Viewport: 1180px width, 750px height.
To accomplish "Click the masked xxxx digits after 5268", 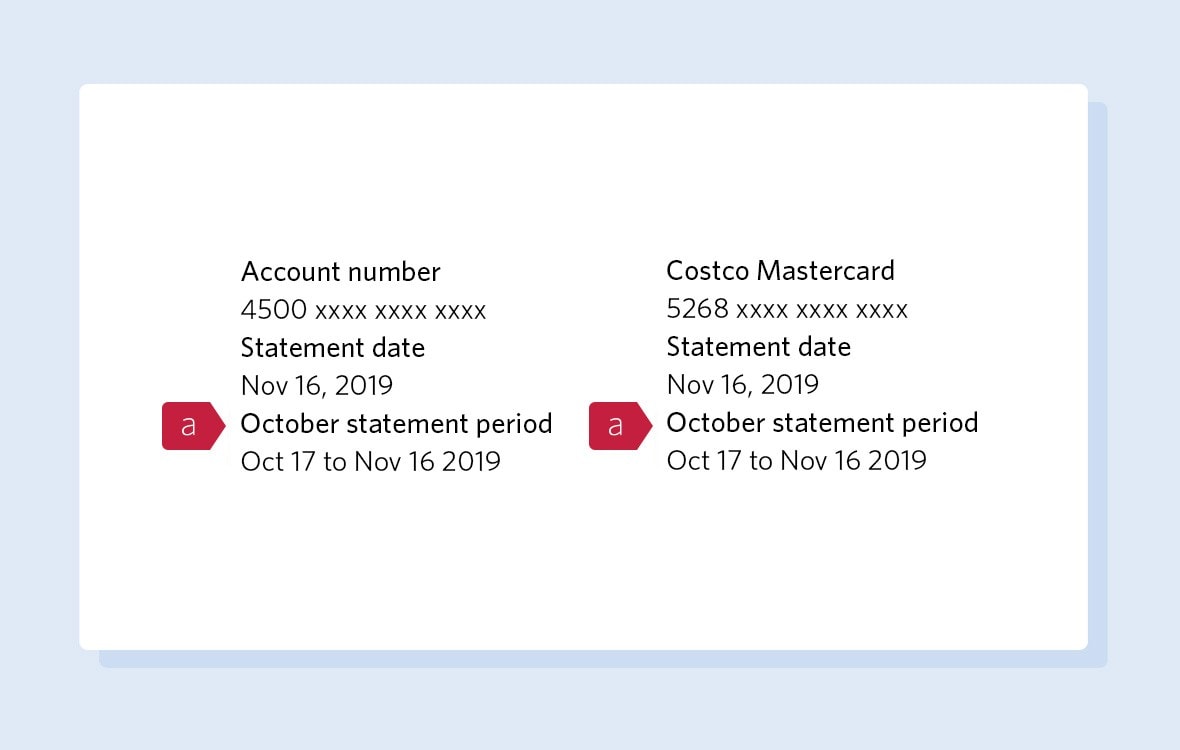I will click(822, 310).
